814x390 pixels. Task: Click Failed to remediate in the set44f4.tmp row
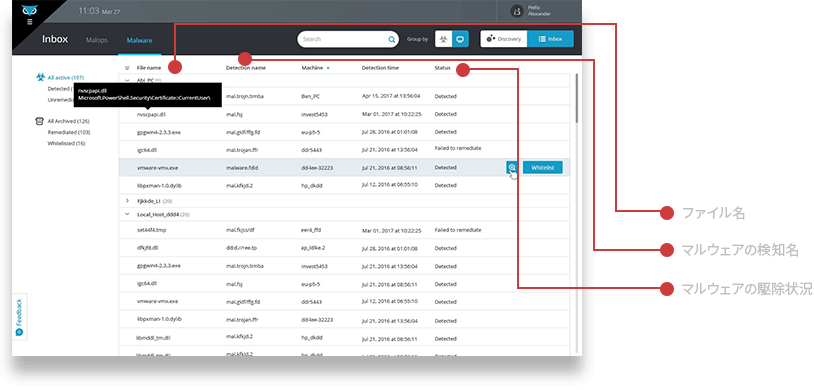458,230
